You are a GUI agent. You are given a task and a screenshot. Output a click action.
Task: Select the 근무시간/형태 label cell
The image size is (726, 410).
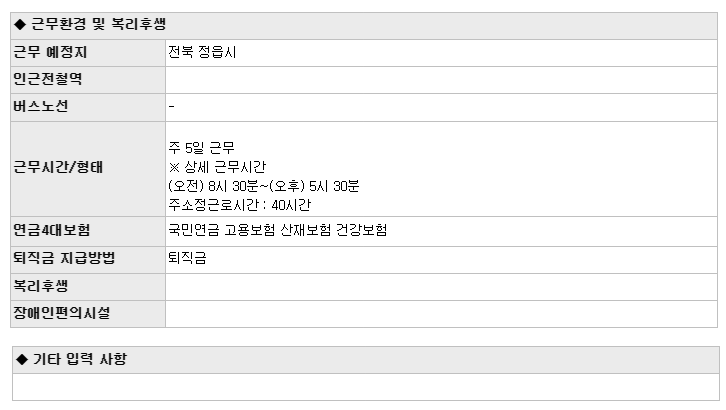click(x=88, y=169)
